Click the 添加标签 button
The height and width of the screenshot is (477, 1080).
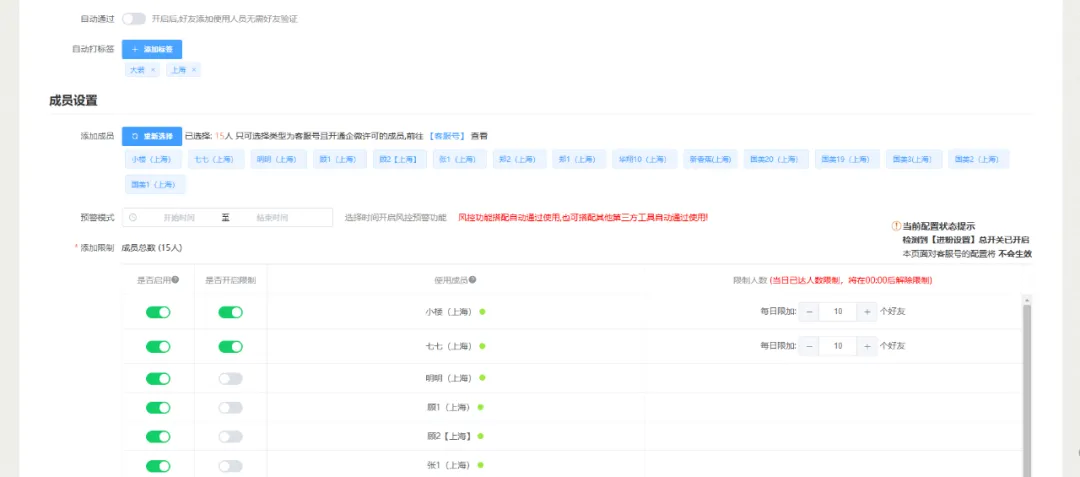coord(152,50)
